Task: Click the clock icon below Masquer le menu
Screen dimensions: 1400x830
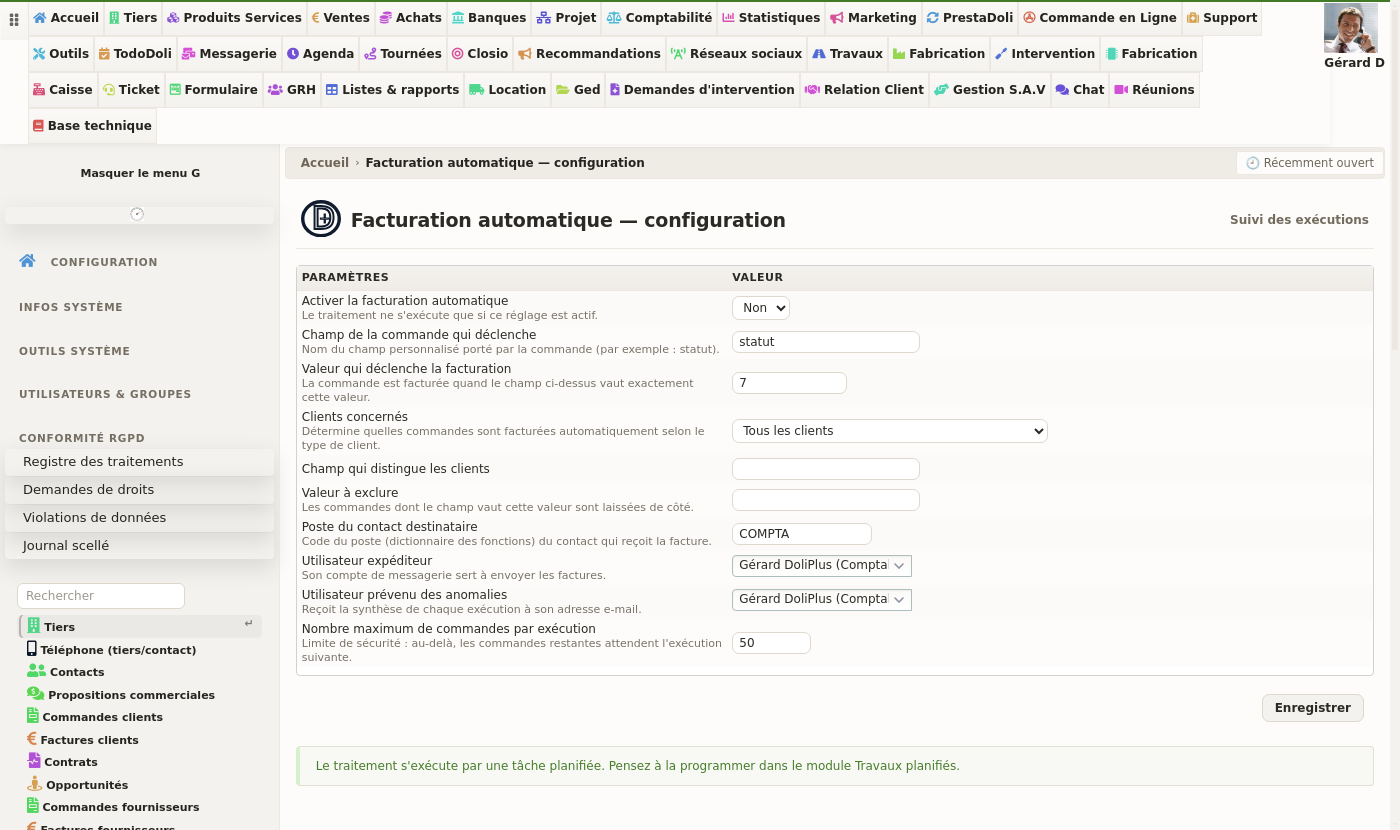Action: click(137, 214)
